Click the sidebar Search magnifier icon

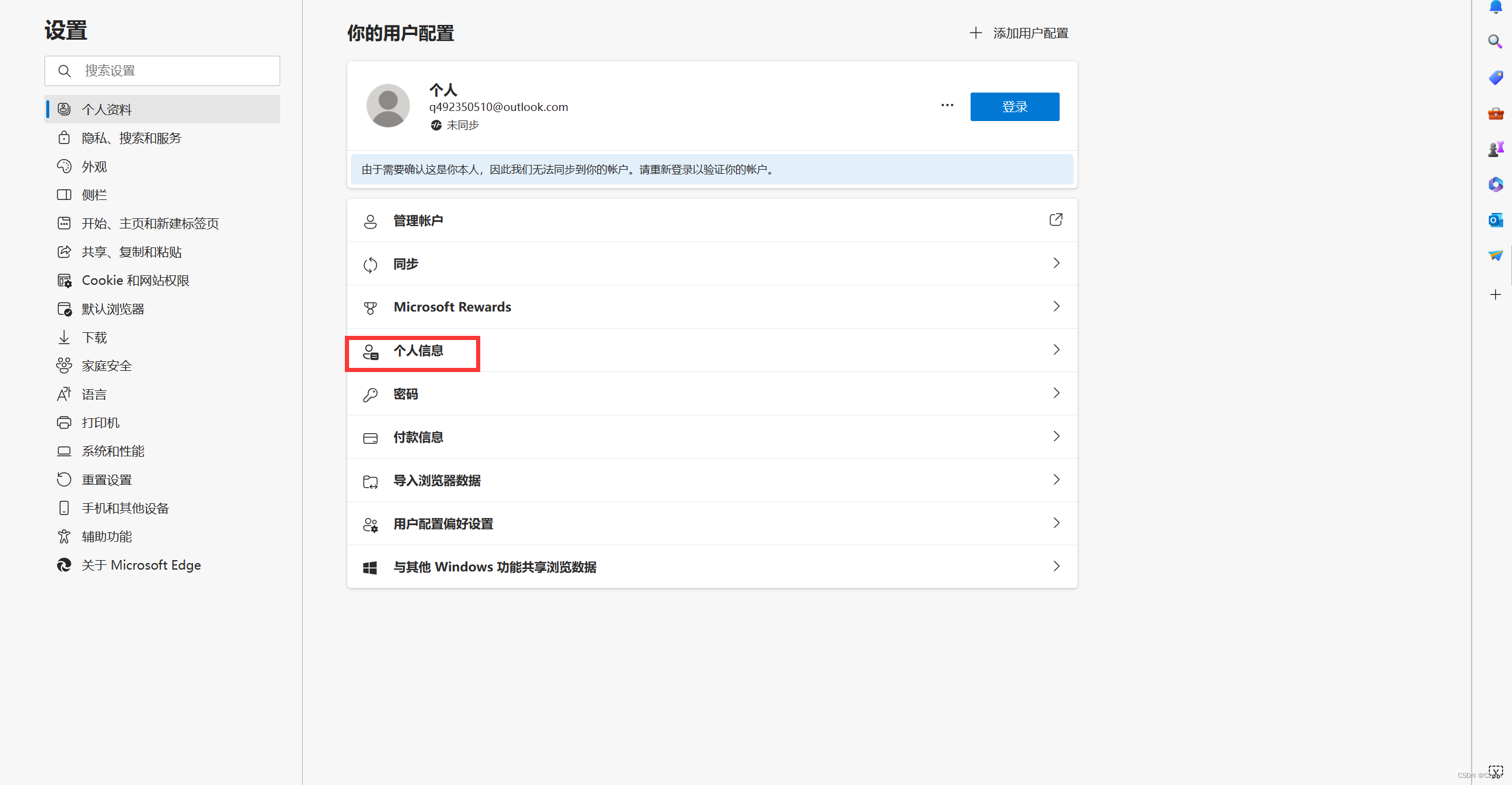(x=1495, y=41)
